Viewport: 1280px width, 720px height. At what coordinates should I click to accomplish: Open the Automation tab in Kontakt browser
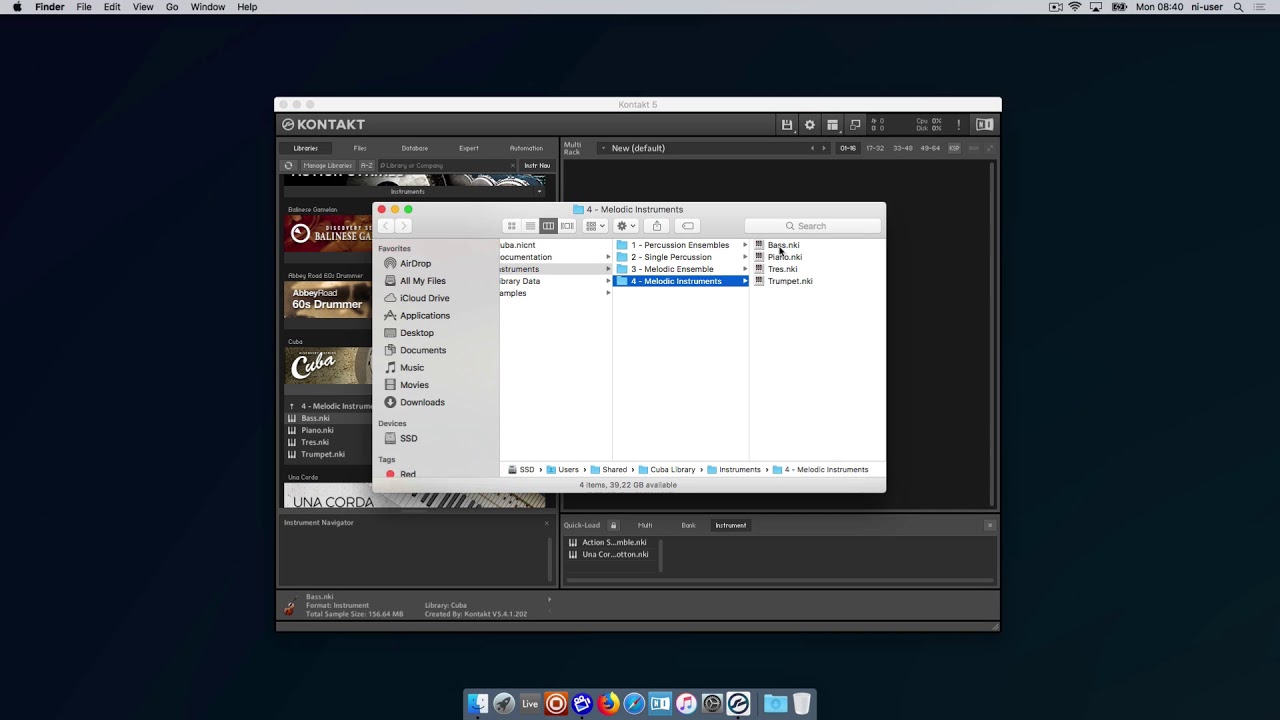(x=526, y=148)
